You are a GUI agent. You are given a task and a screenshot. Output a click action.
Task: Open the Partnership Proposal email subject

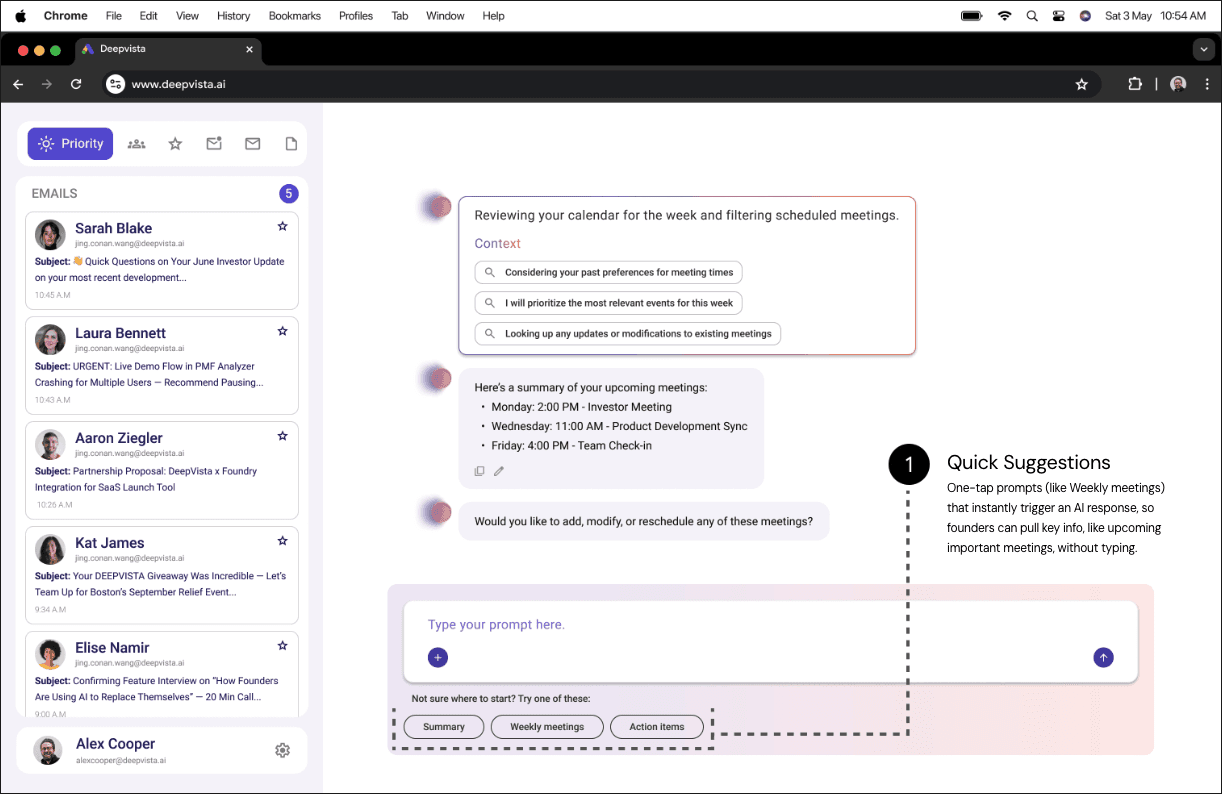pos(147,479)
